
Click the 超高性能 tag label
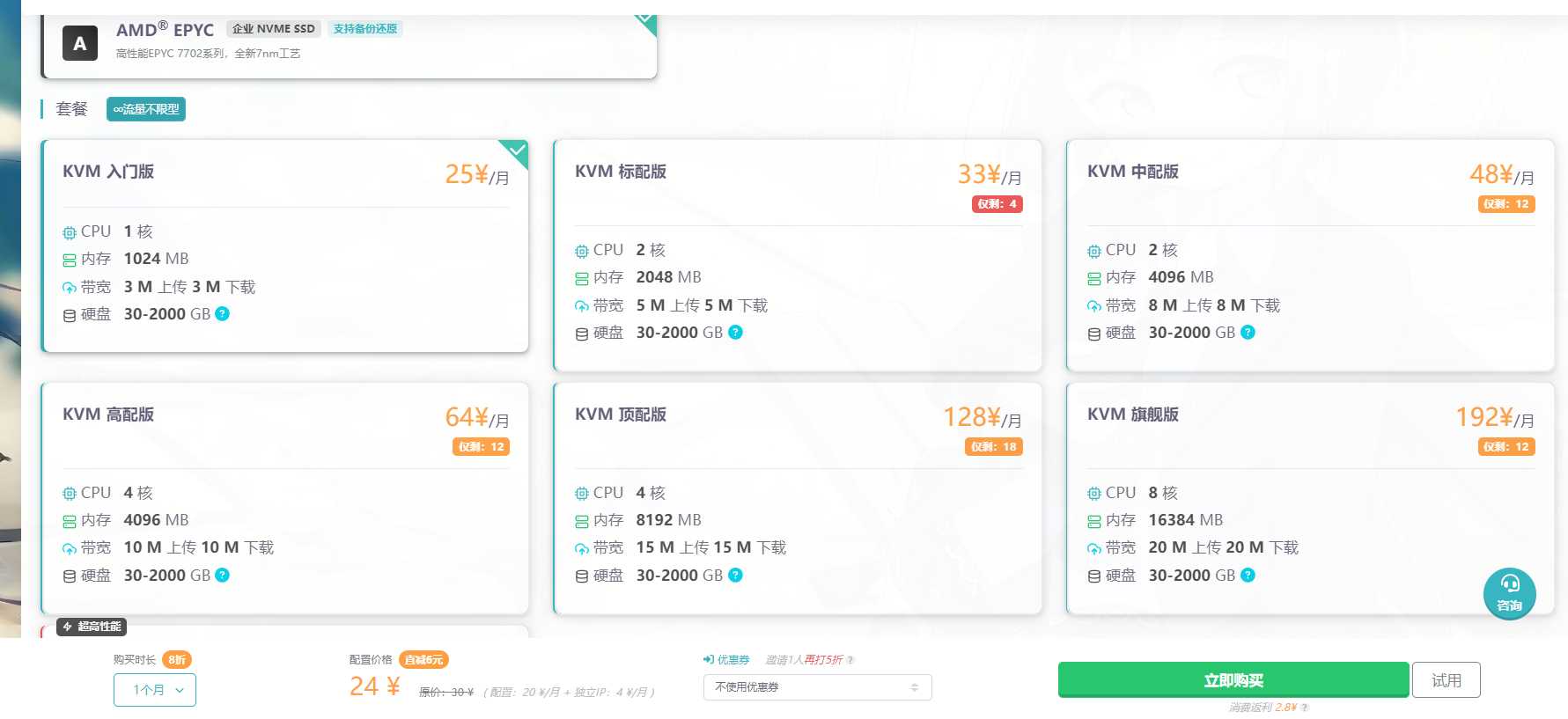click(92, 627)
